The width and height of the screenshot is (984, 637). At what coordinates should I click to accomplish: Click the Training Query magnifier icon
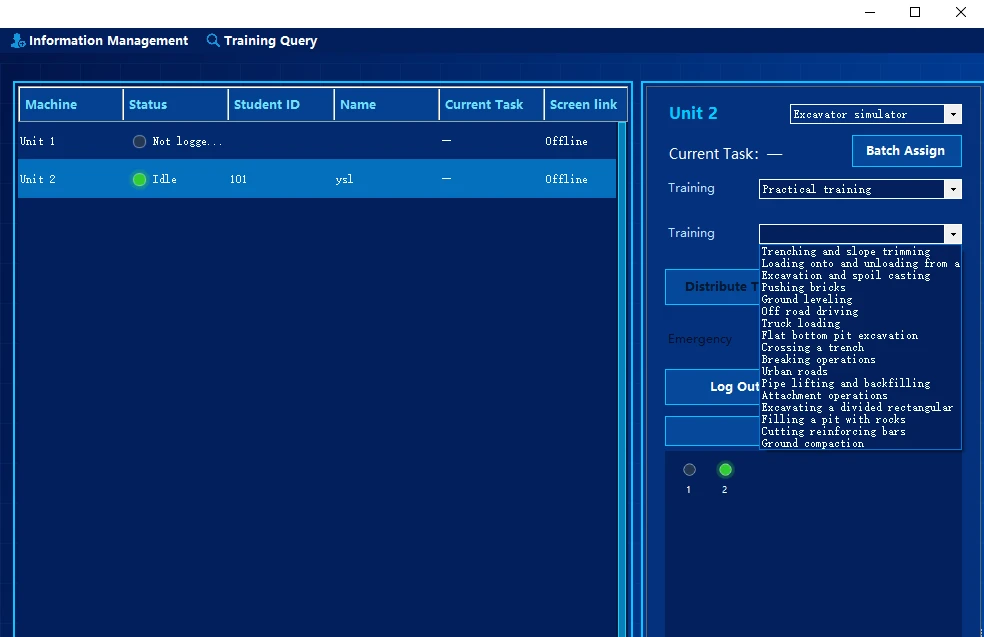pyautogui.click(x=213, y=40)
